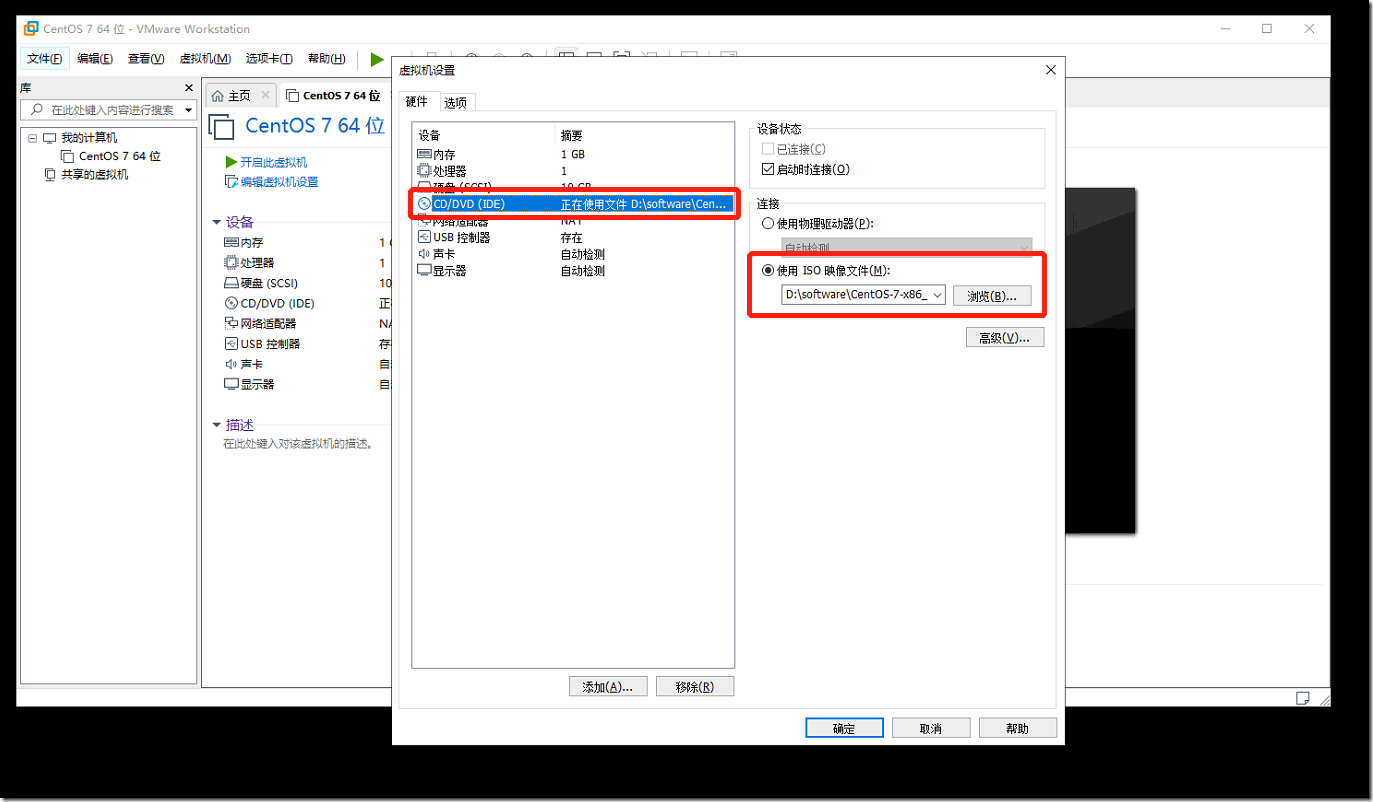Screen dimensions: 1373x802
Task: Click the VMware Workstation logo in title bar
Action: (x=31, y=29)
